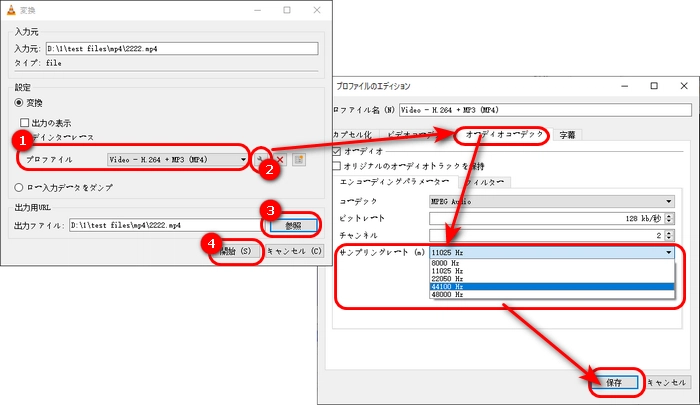This screenshot has width=700, height=407.
Task: Delete the selected profile with the red X
Action: 280,159
